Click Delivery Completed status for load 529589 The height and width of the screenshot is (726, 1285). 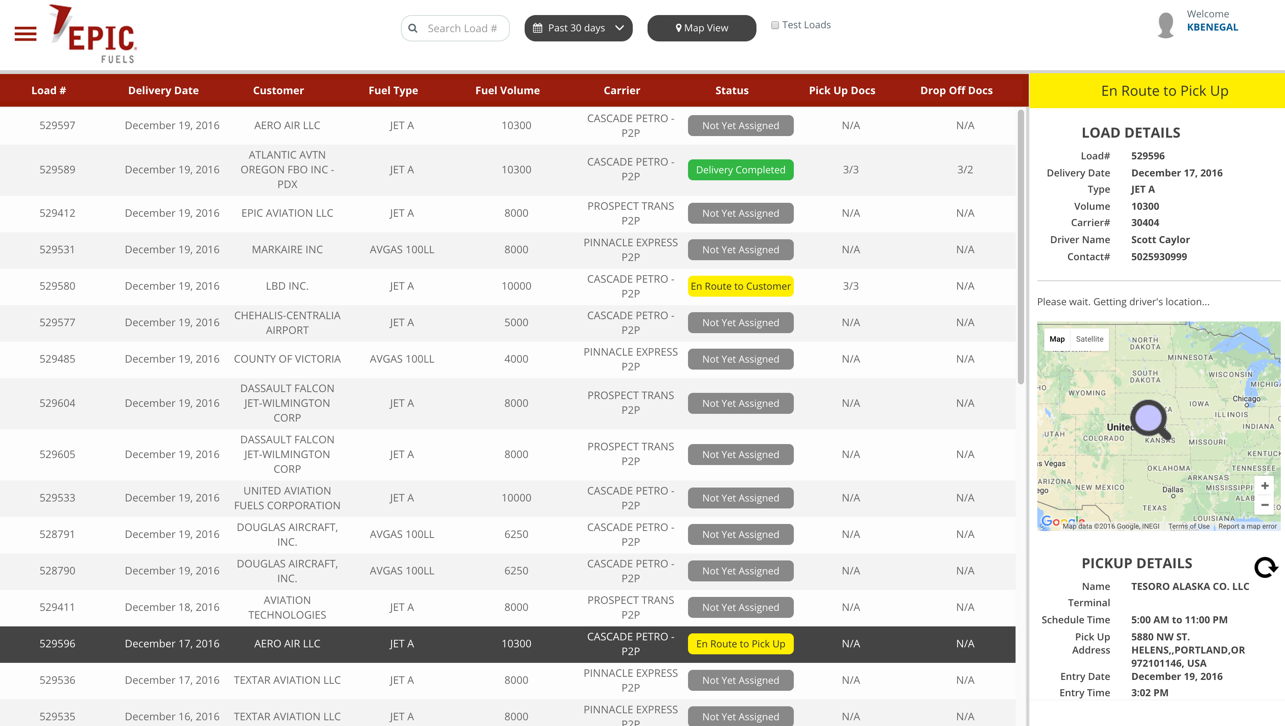coord(741,170)
